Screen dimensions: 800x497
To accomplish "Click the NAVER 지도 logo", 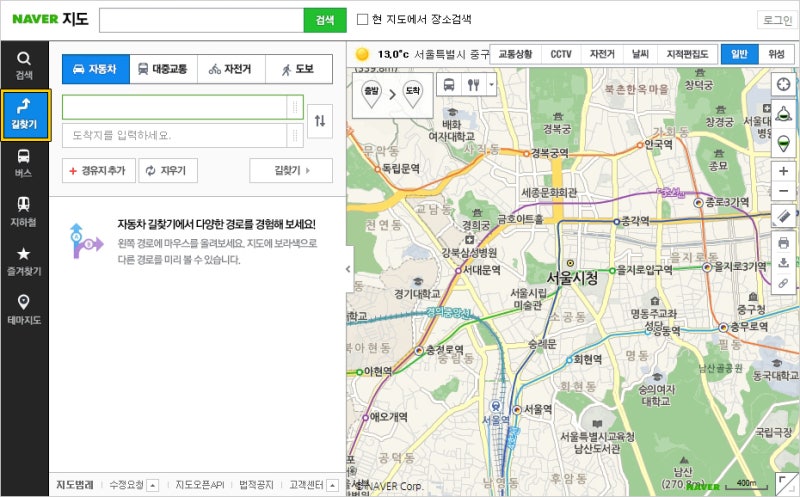I will tap(50, 19).
